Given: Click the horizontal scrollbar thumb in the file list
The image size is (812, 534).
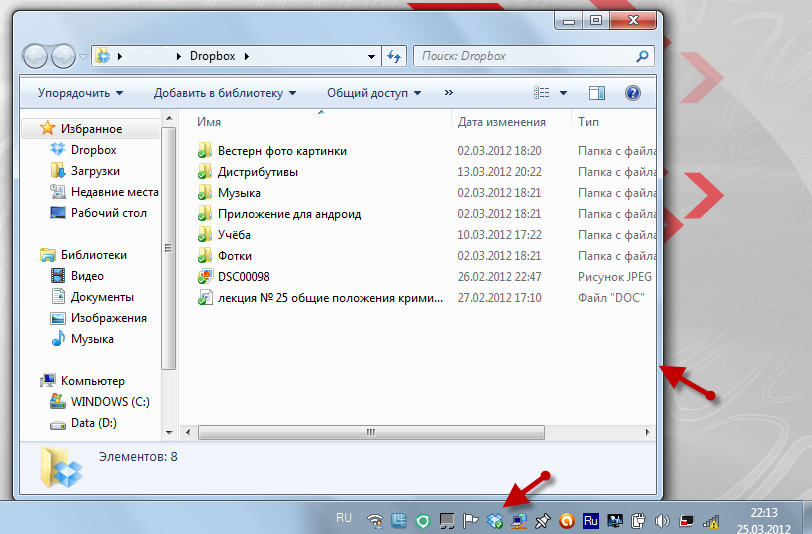Looking at the screenshot, I should point(371,432).
